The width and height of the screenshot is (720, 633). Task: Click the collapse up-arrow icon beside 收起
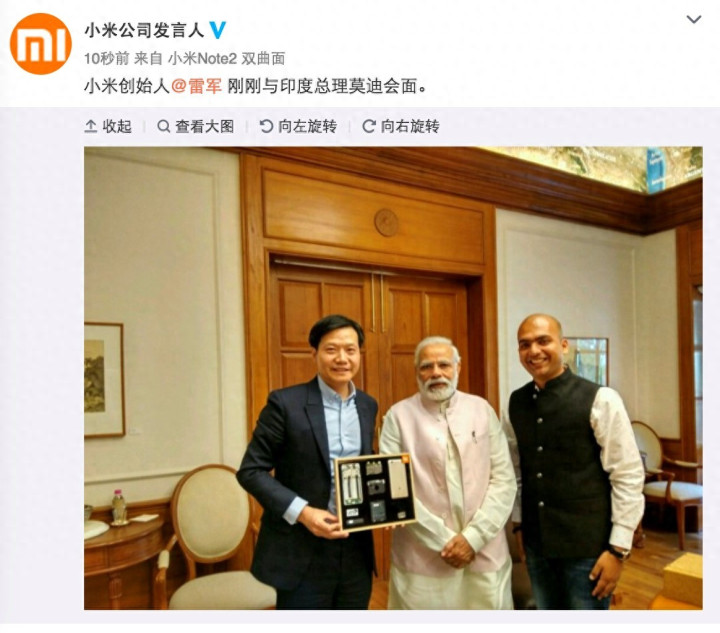click(x=91, y=126)
